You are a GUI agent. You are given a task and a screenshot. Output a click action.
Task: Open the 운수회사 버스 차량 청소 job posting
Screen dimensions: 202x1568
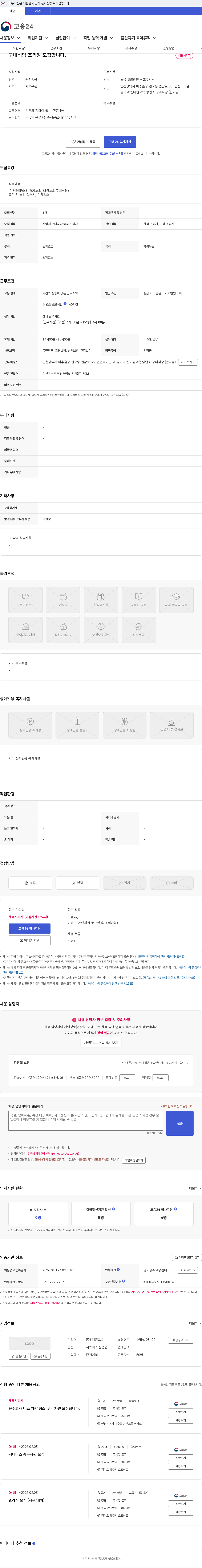click(x=44, y=1409)
